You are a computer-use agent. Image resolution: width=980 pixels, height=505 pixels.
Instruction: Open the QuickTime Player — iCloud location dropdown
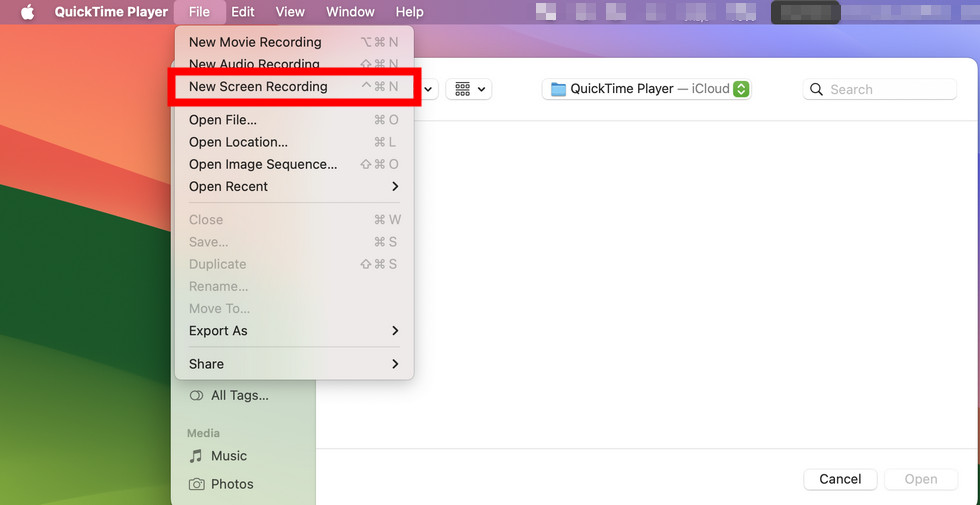(646, 89)
